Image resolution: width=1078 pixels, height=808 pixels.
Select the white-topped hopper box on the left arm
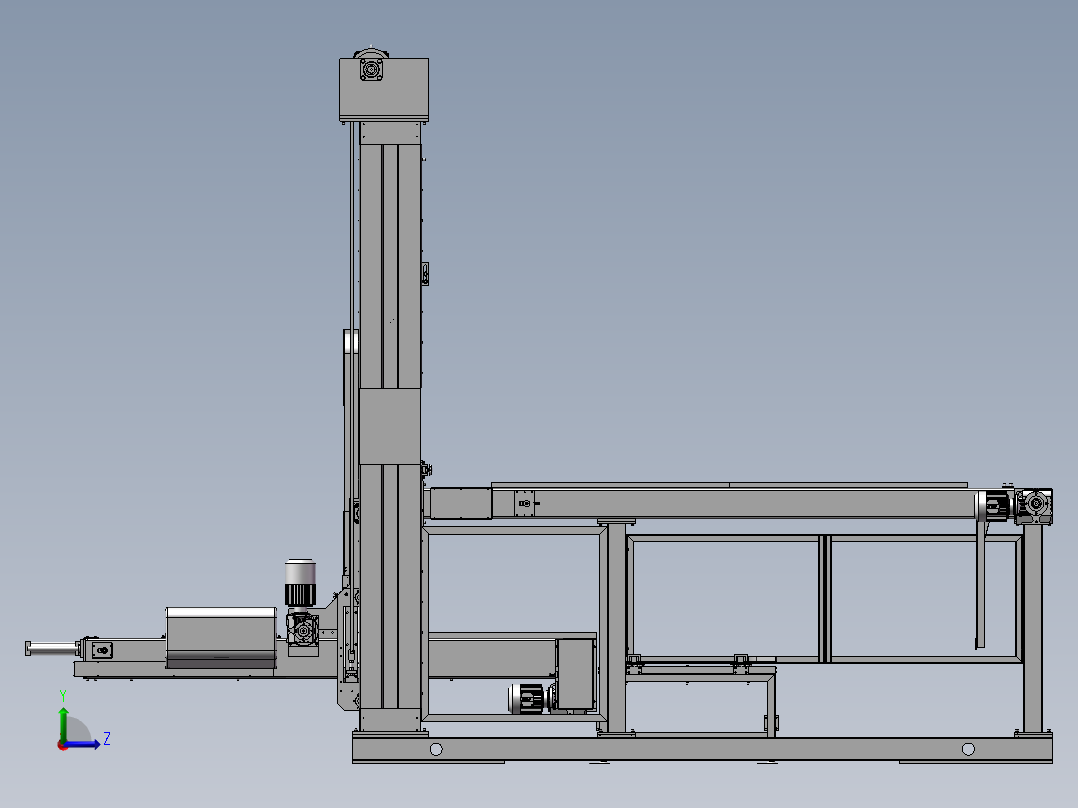[221, 637]
